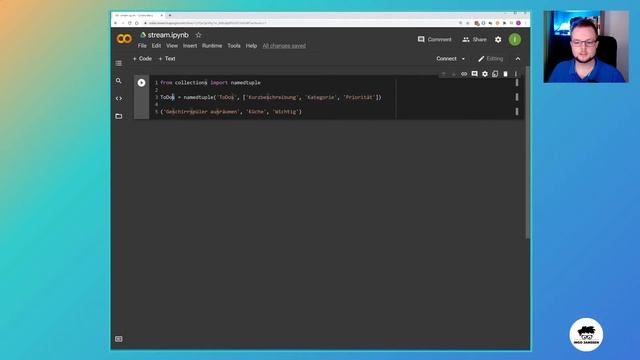Reload the browser page

[130, 23]
